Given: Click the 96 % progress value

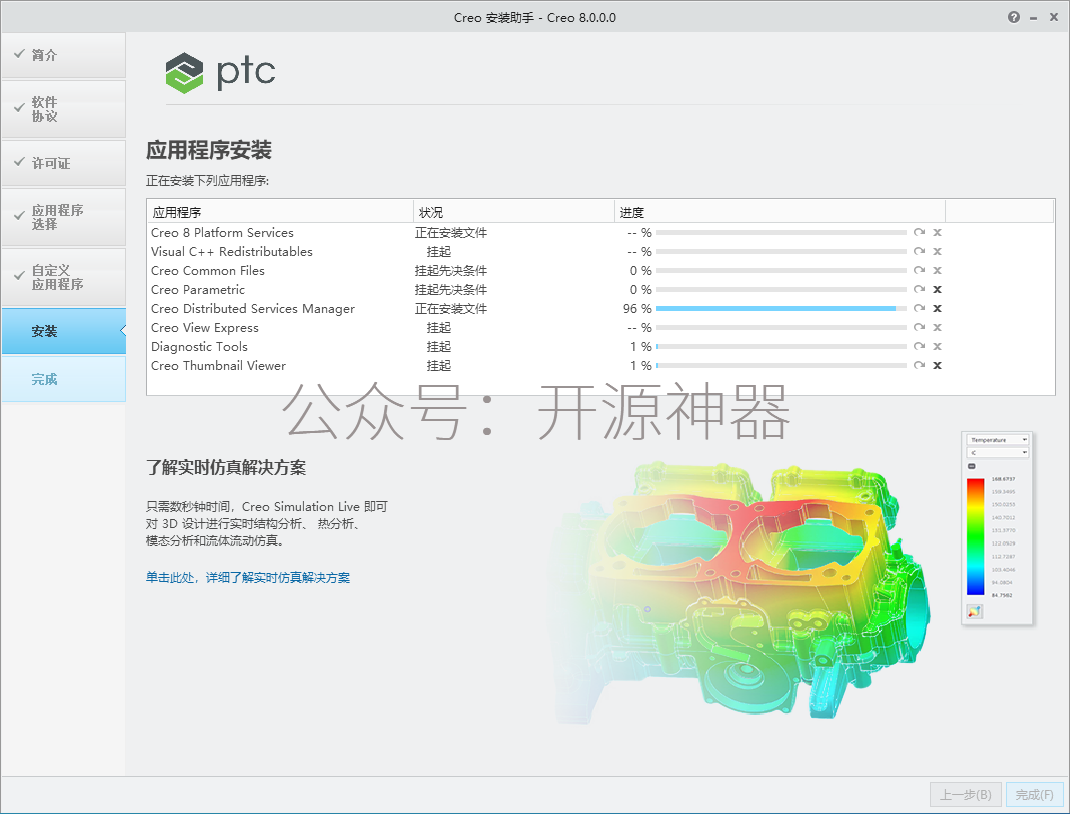Looking at the screenshot, I should (x=637, y=308).
